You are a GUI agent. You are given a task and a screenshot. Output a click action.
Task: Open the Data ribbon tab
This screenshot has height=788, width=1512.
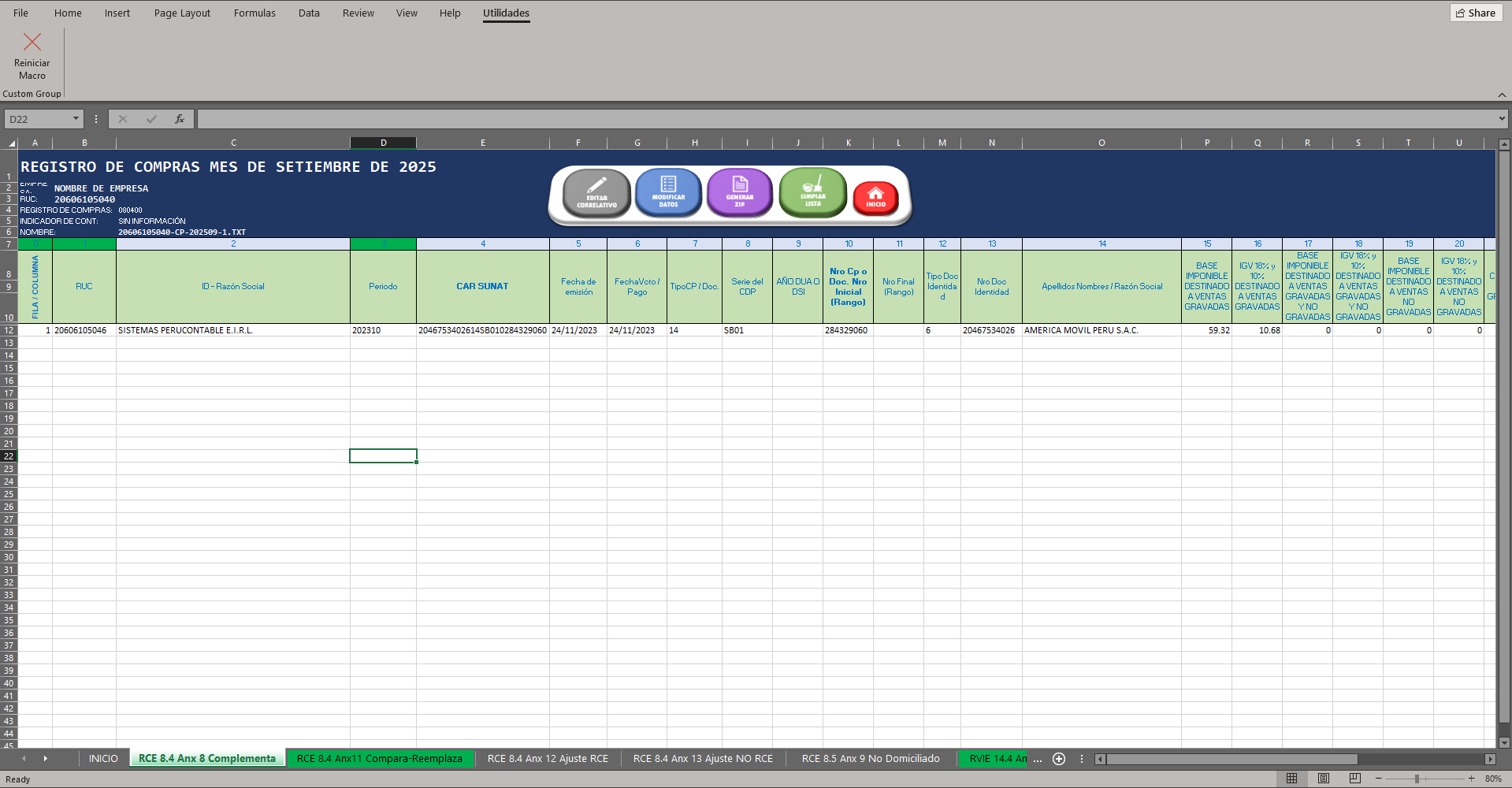point(309,13)
